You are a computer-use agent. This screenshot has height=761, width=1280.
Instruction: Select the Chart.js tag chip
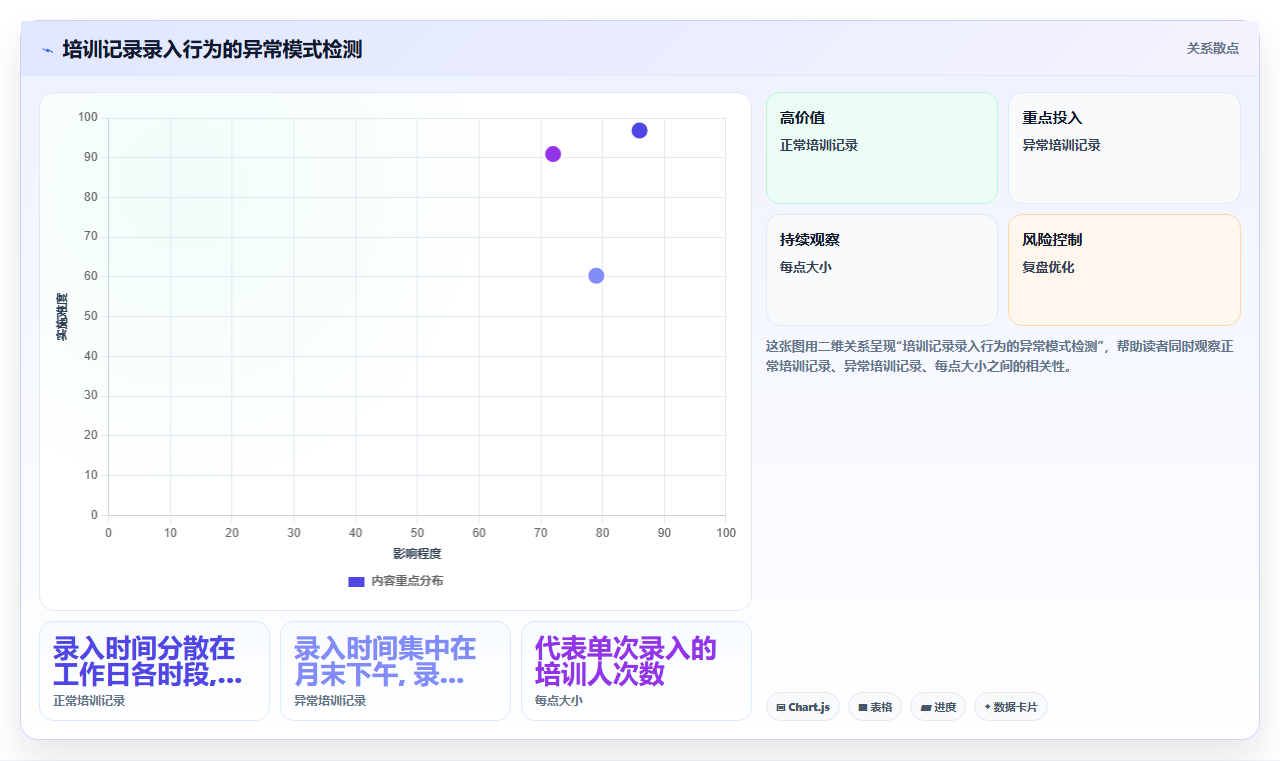point(803,707)
